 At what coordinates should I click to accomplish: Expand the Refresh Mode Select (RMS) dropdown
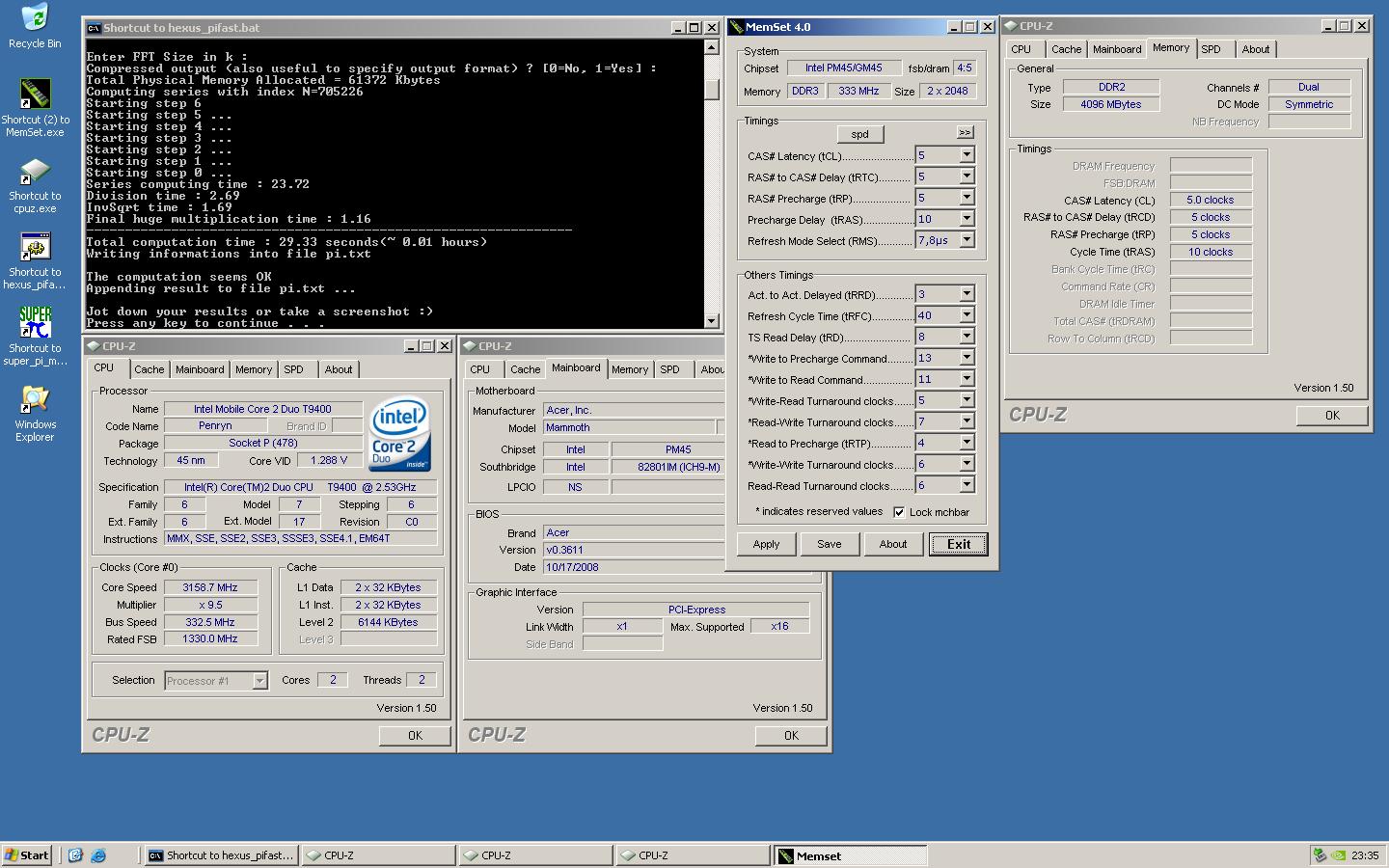[x=966, y=240]
